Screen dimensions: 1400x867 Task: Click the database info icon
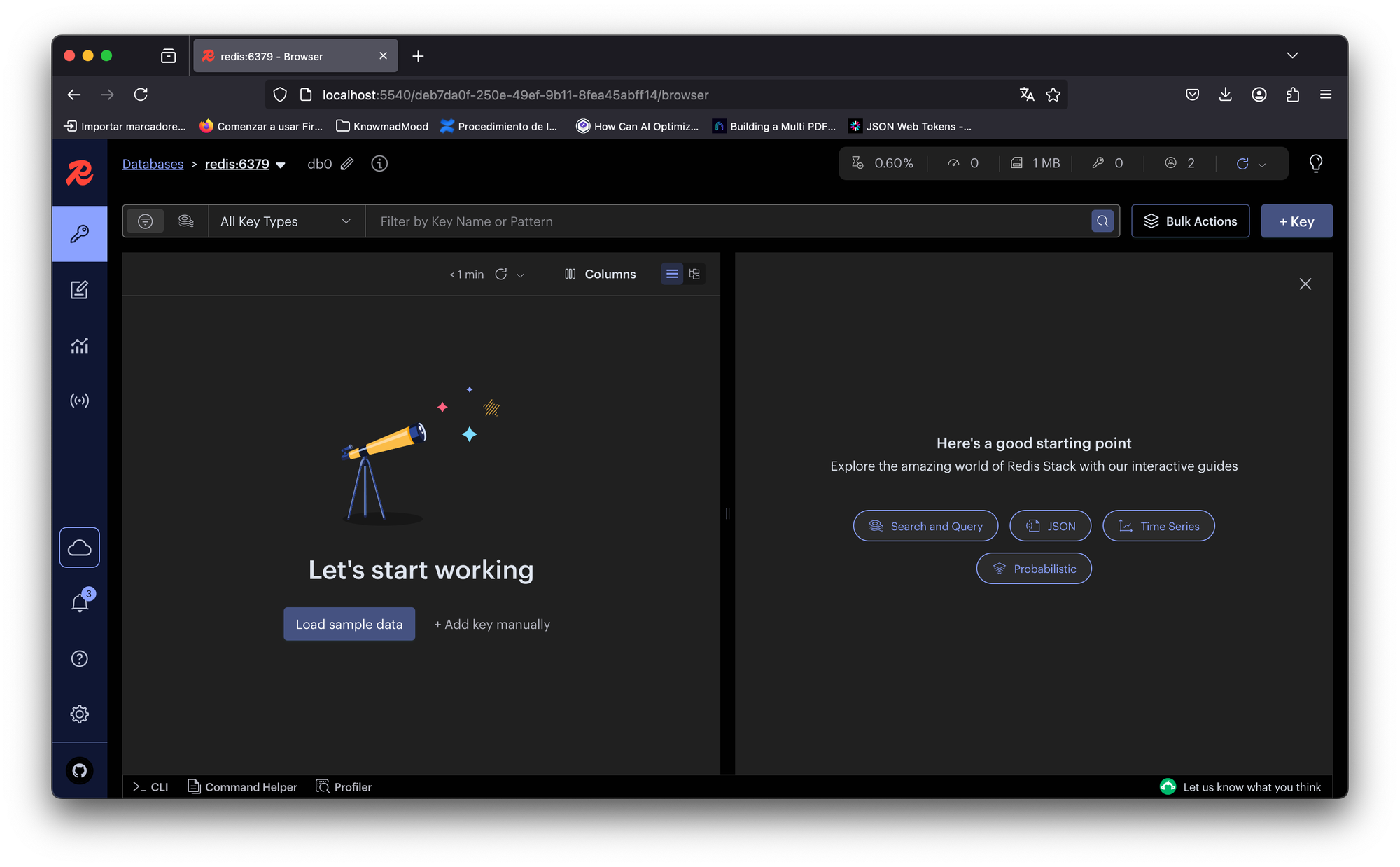[379, 164]
